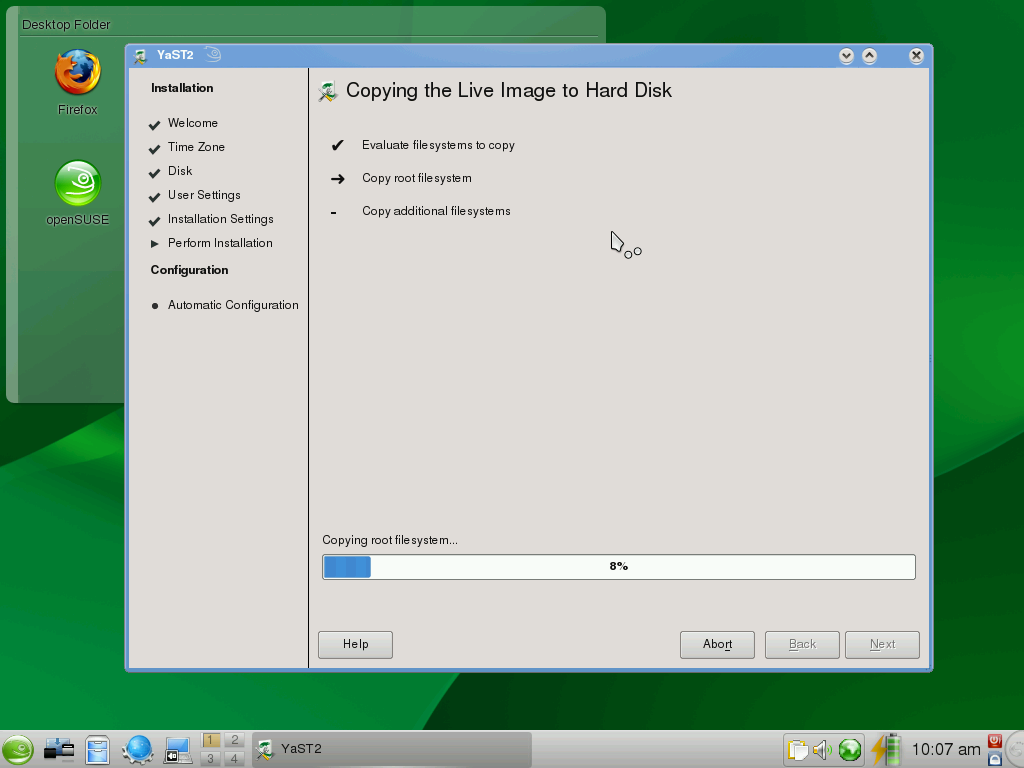Click the Help button
This screenshot has width=1024, height=768.
click(354, 644)
